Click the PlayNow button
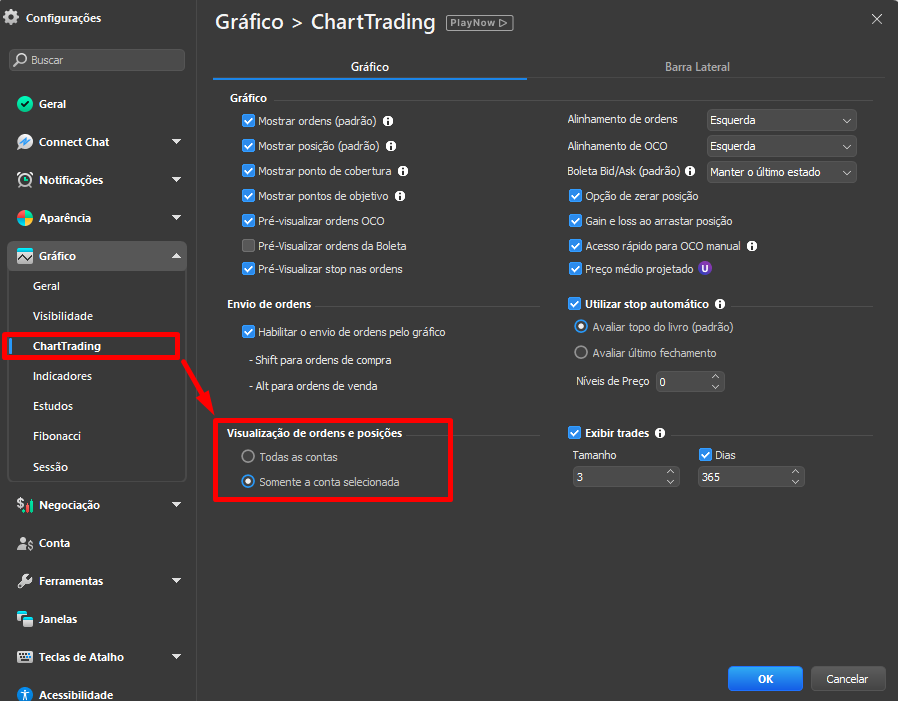Viewport: 898px width, 701px height. click(x=479, y=23)
